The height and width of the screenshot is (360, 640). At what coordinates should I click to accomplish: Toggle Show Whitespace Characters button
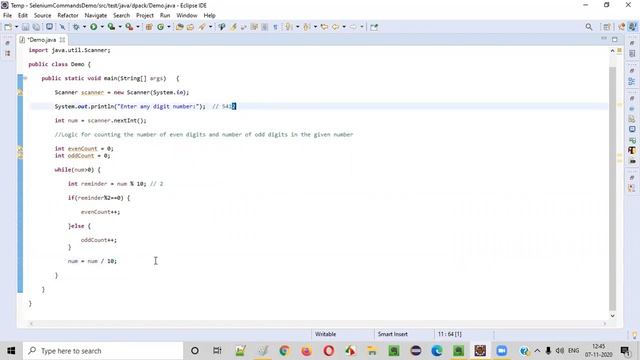click(275, 27)
